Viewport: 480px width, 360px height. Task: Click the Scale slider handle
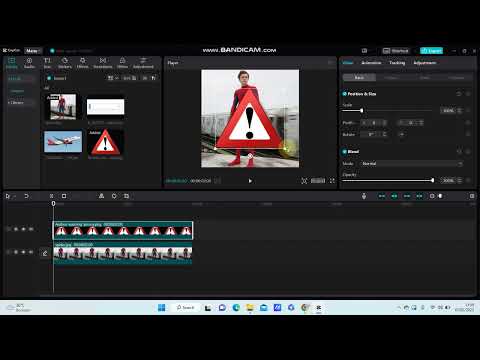pyautogui.click(x=361, y=110)
